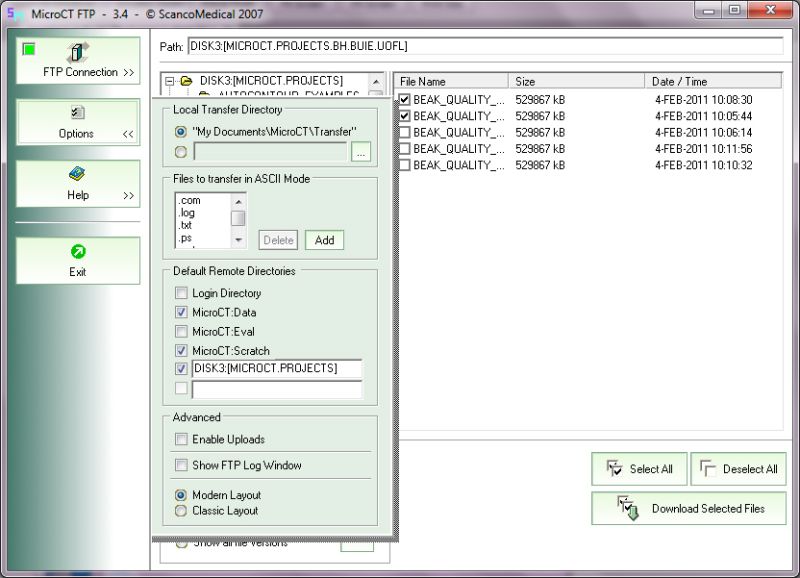Browse for a custom directory with ... button
The image size is (800, 578).
point(361,152)
